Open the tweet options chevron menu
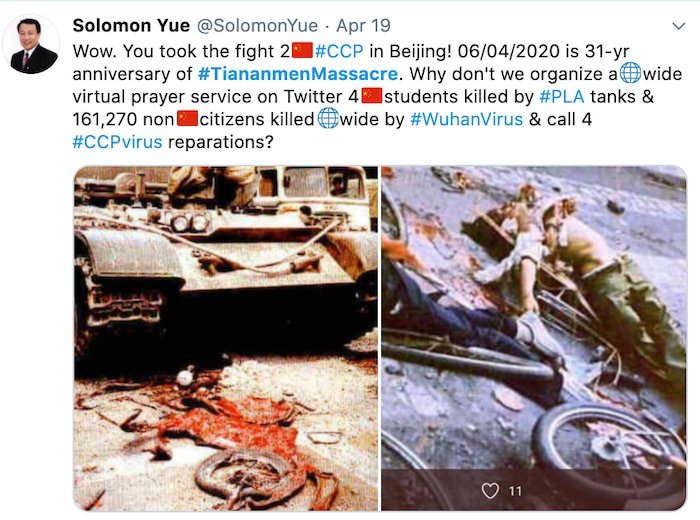700x520 pixels. tap(679, 26)
